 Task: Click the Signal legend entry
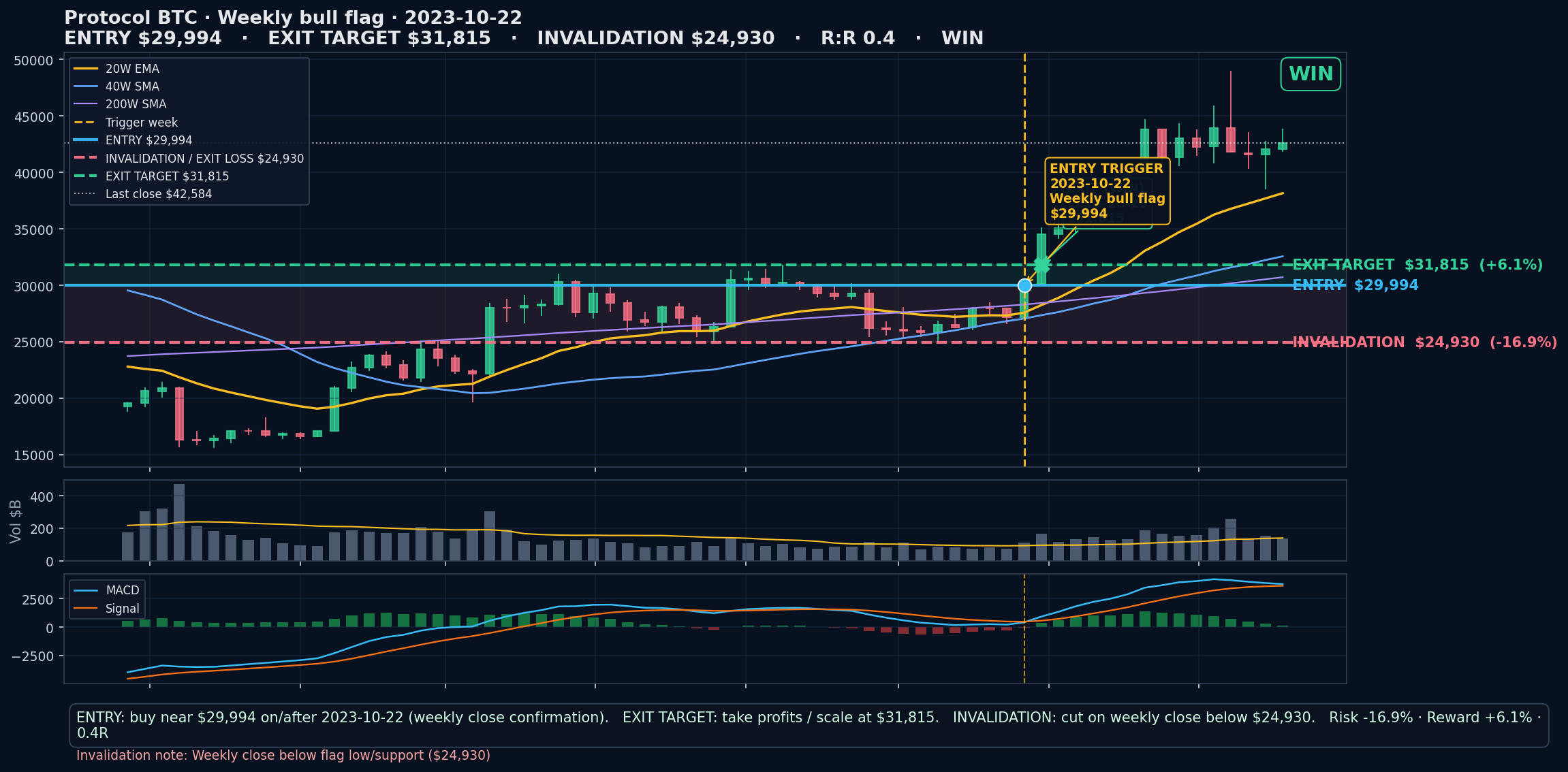(x=107, y=609)
